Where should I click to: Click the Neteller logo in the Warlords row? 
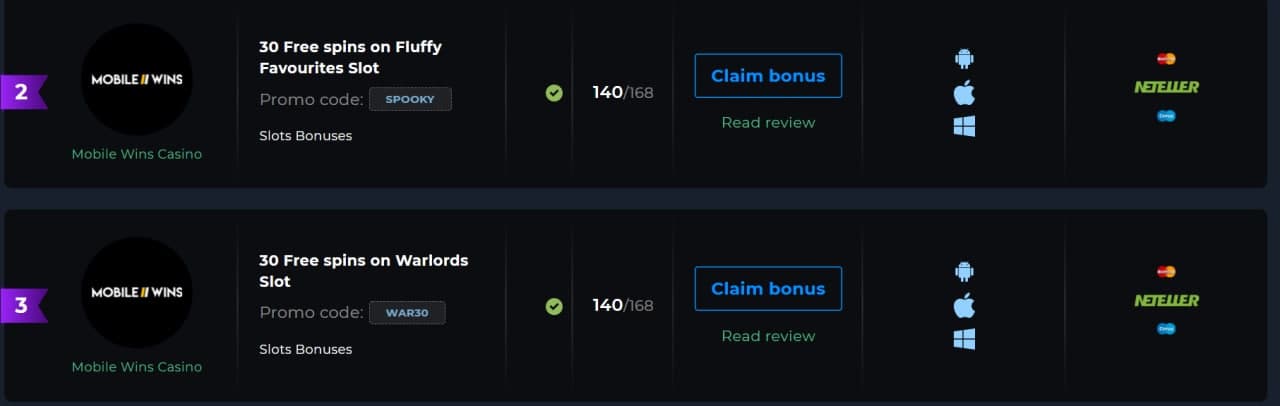pos(1166,300)
